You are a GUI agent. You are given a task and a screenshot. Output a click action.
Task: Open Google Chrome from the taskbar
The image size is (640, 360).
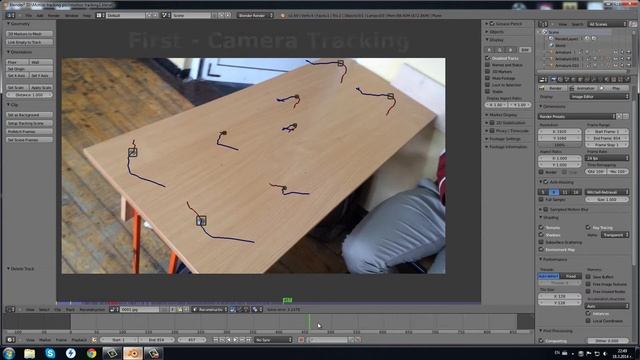tap(91, 353)
